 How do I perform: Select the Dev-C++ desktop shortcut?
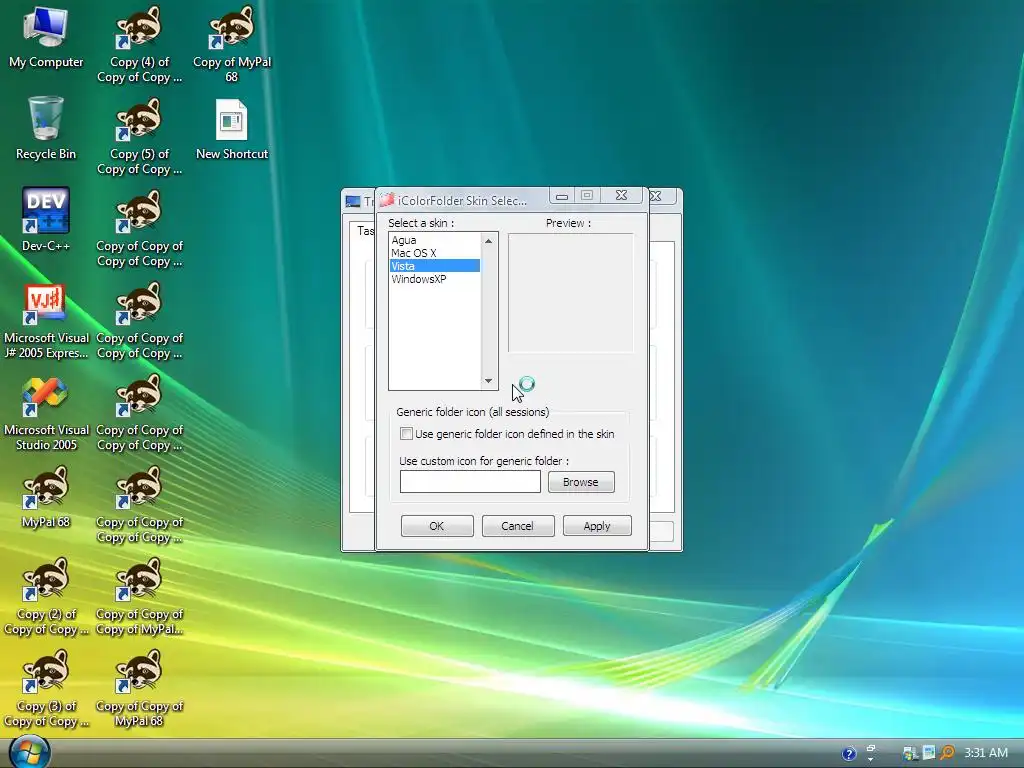46,220
